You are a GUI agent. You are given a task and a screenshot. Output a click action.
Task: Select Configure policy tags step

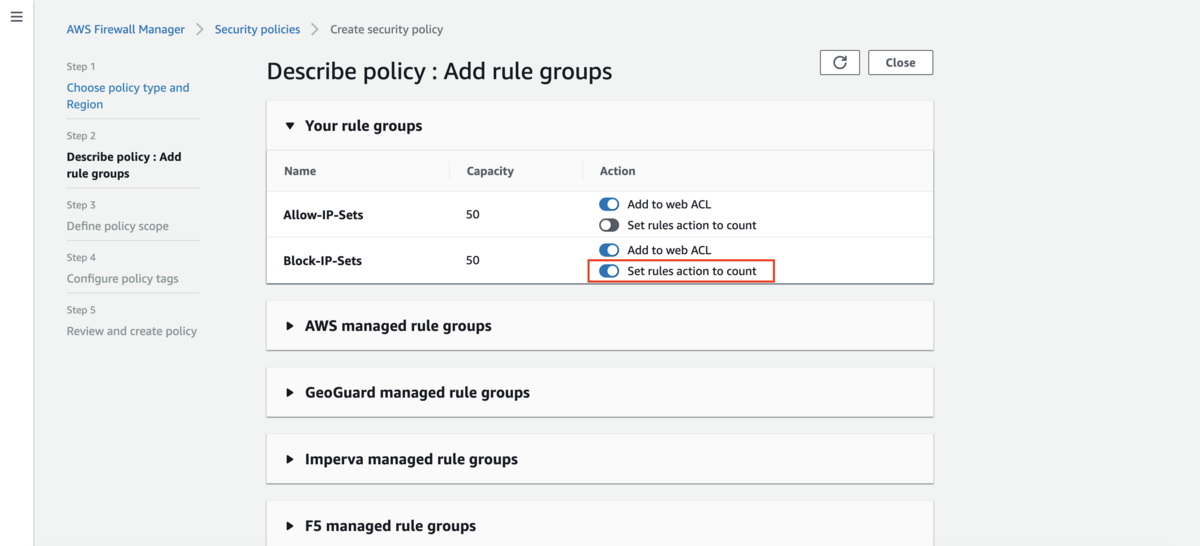point(122,279)
